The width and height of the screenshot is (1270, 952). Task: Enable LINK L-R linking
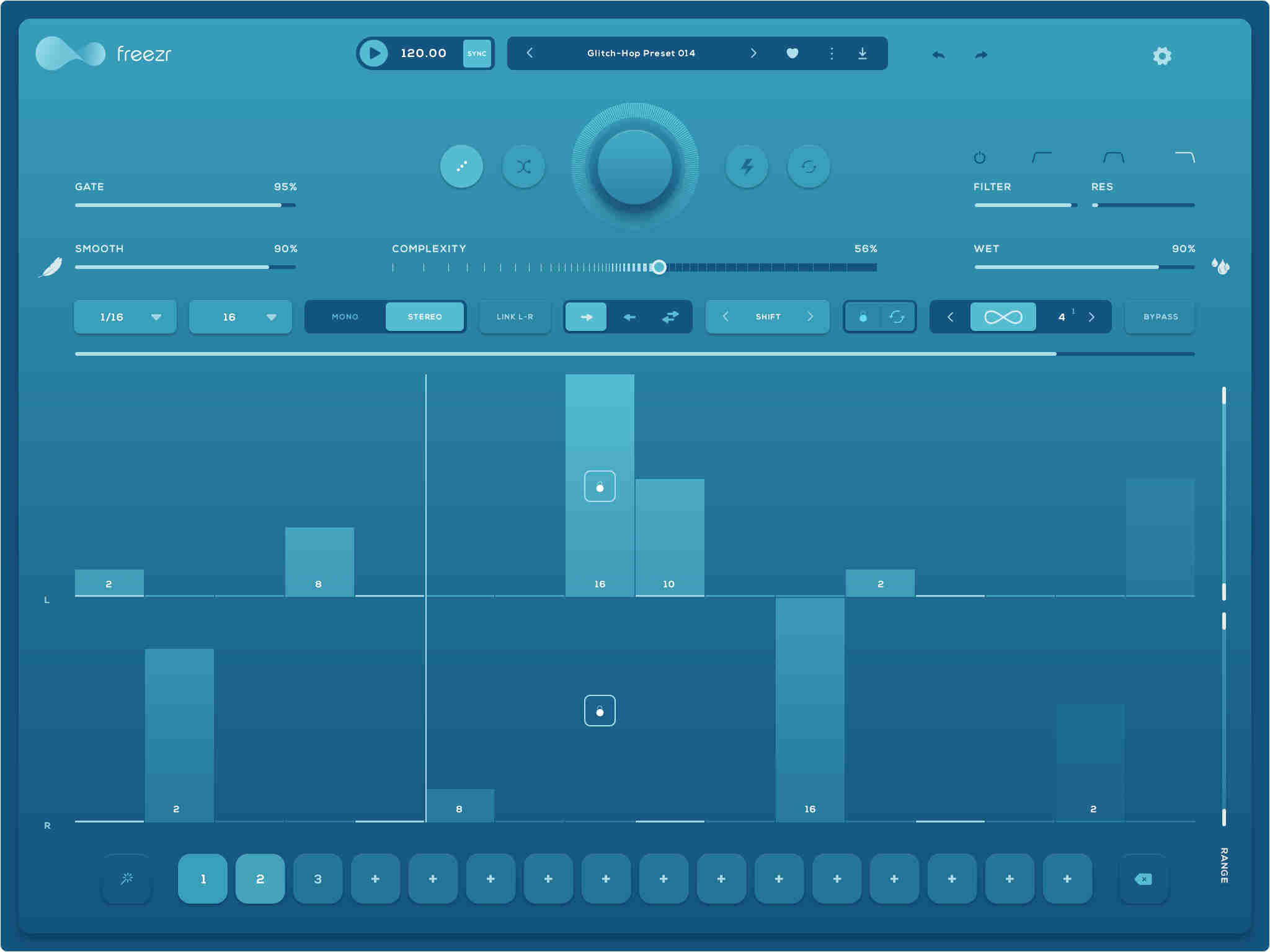click(x=515, y=317)
